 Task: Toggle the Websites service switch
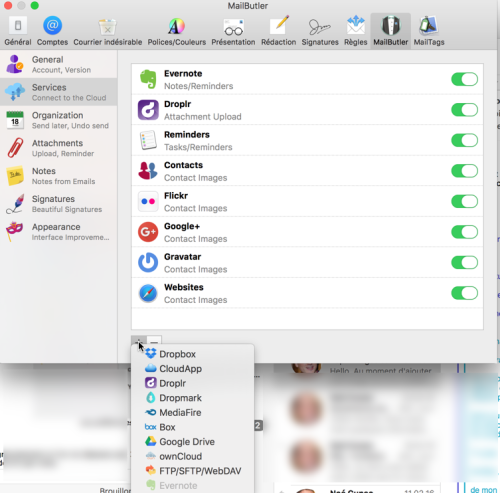(x=464, y=293)
